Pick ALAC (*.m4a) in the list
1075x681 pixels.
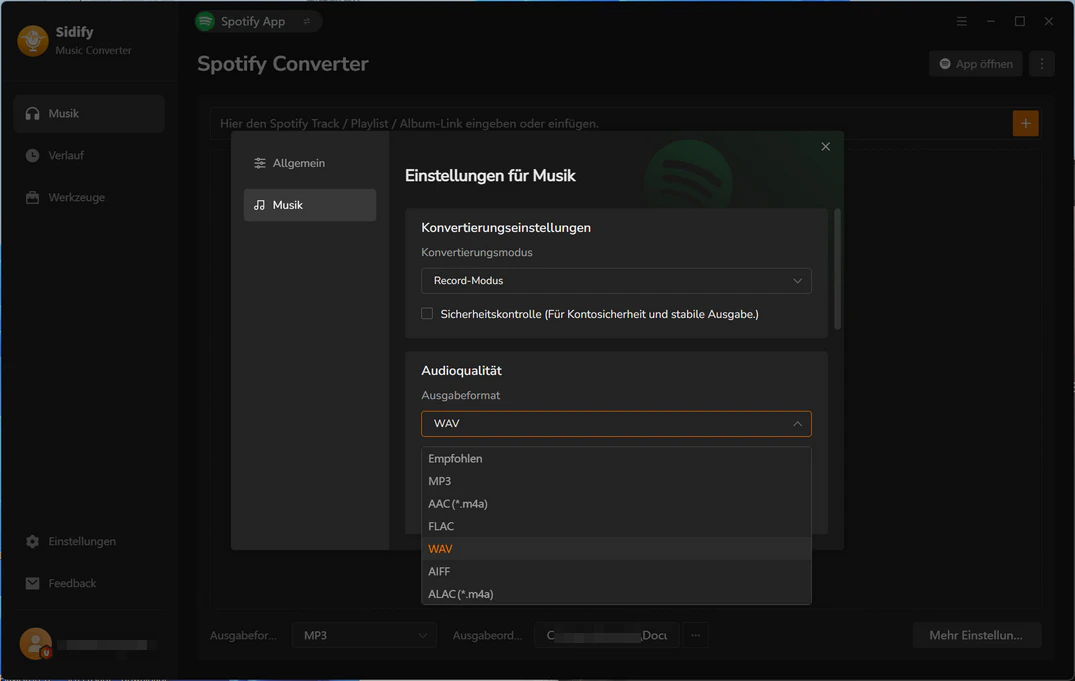click(616, 594)
